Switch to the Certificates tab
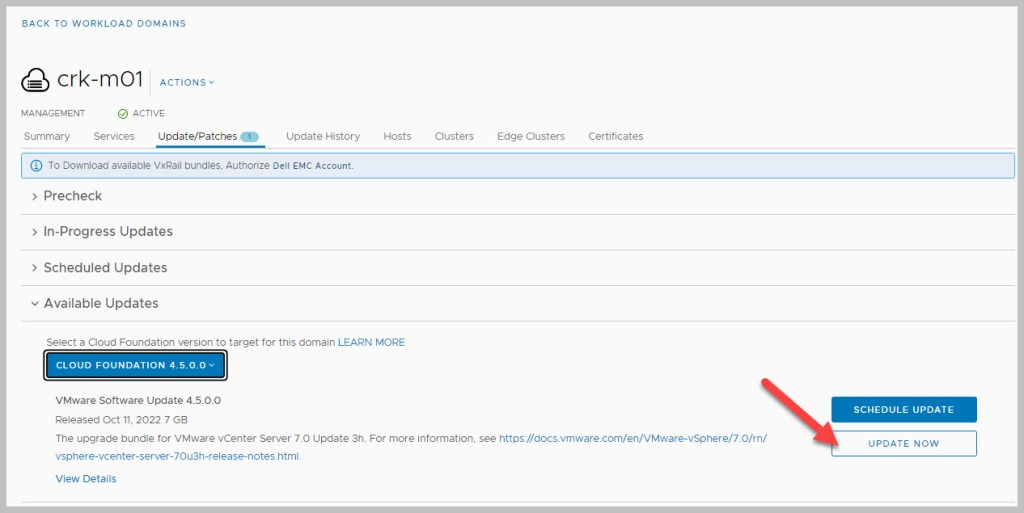The width and height of the screenshot is (1024, 513). (616, 136)
